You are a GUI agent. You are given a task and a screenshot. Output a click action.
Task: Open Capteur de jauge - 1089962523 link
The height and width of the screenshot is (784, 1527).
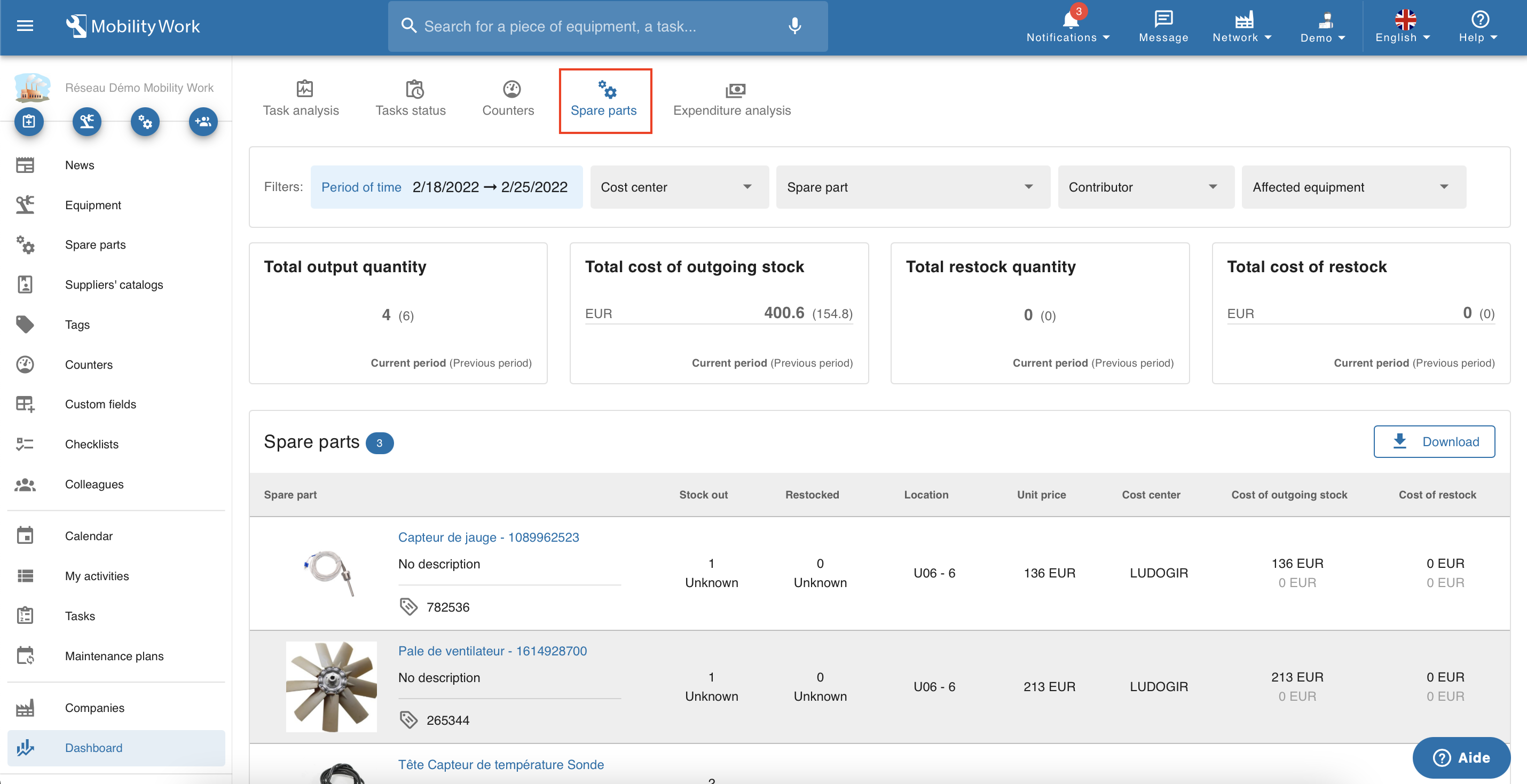pyautogui.click(x=489, y=537)
